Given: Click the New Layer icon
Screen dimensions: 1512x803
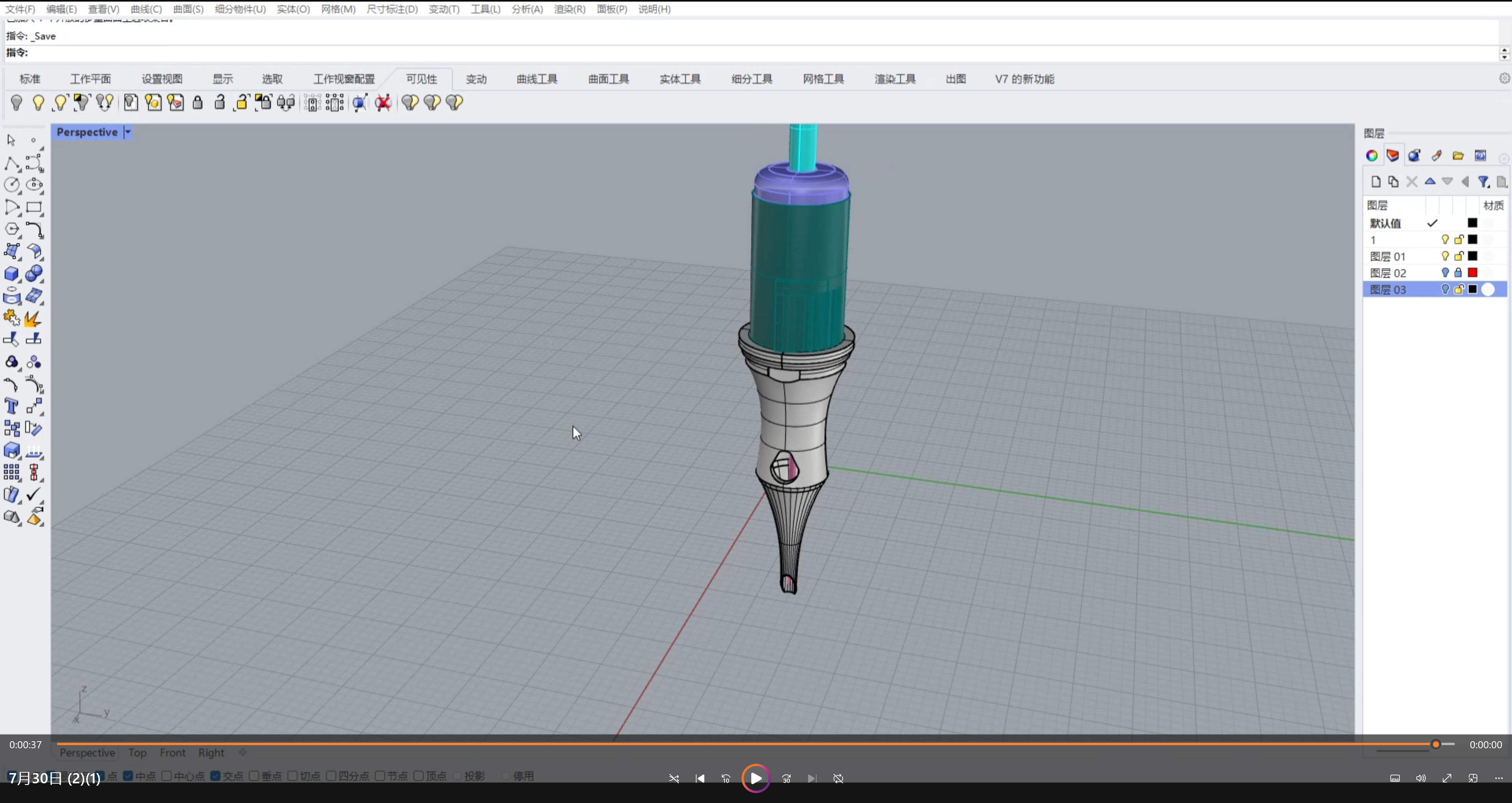Looking at the screenshot, I should pyautogui.click(x=1376, y=181).
